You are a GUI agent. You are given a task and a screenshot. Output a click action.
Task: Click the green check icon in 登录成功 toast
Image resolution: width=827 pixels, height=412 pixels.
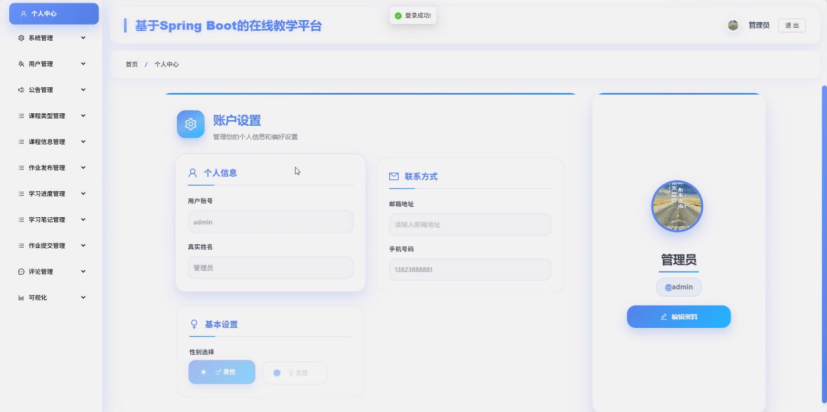click(x=398, y=16)
